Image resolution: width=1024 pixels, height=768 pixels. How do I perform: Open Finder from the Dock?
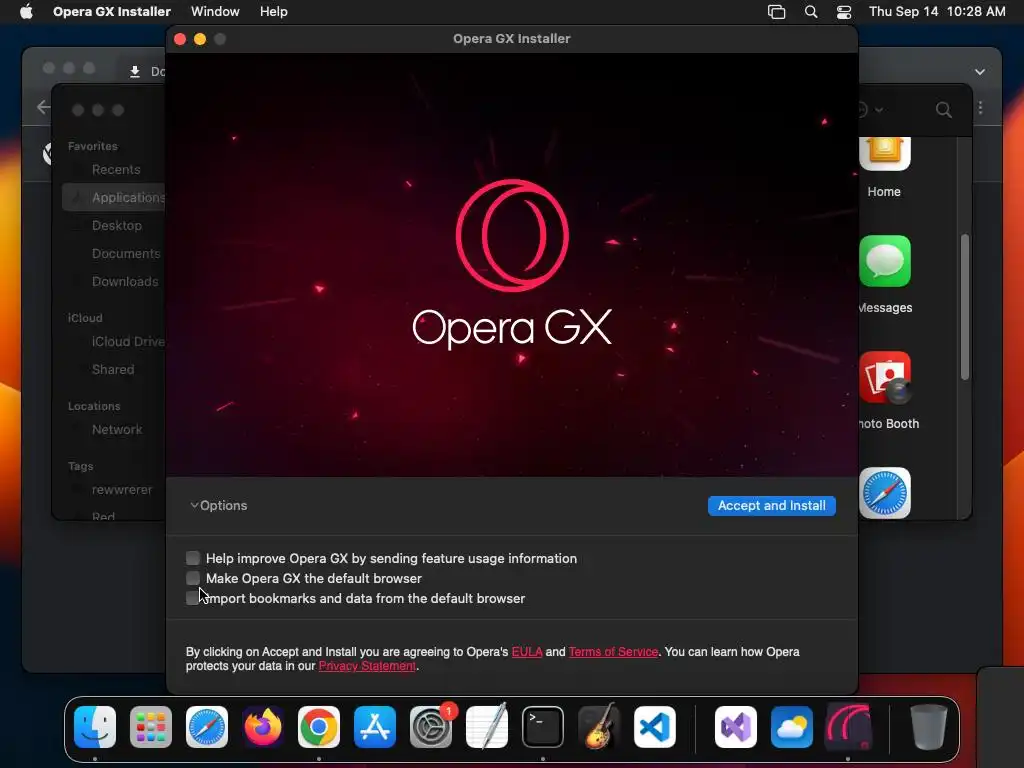tap(95, 727)
